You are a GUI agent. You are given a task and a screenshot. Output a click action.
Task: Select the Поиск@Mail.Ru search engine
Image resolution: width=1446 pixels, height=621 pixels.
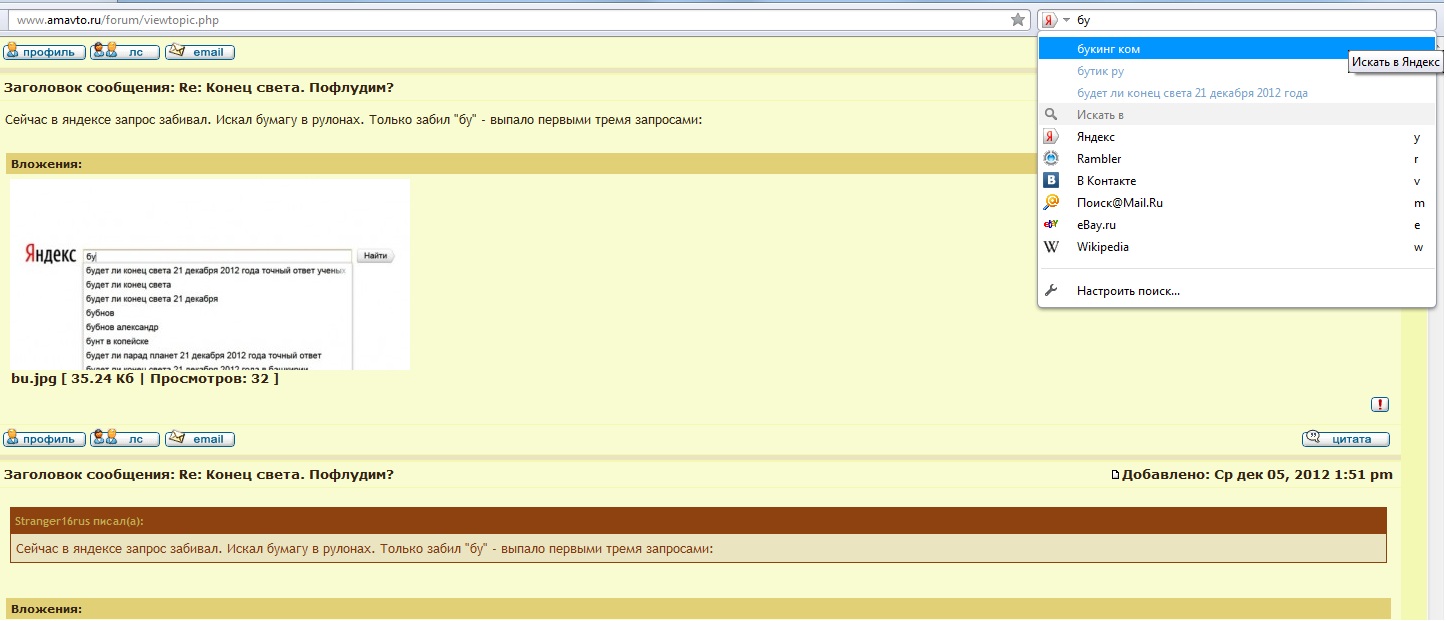pos(1119,203)
